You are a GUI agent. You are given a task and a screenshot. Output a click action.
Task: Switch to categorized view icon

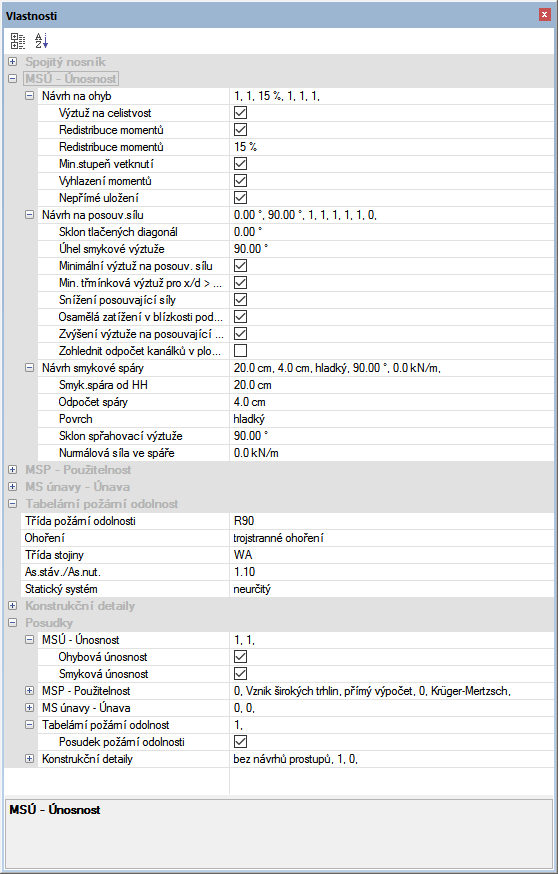click(18, 41)
